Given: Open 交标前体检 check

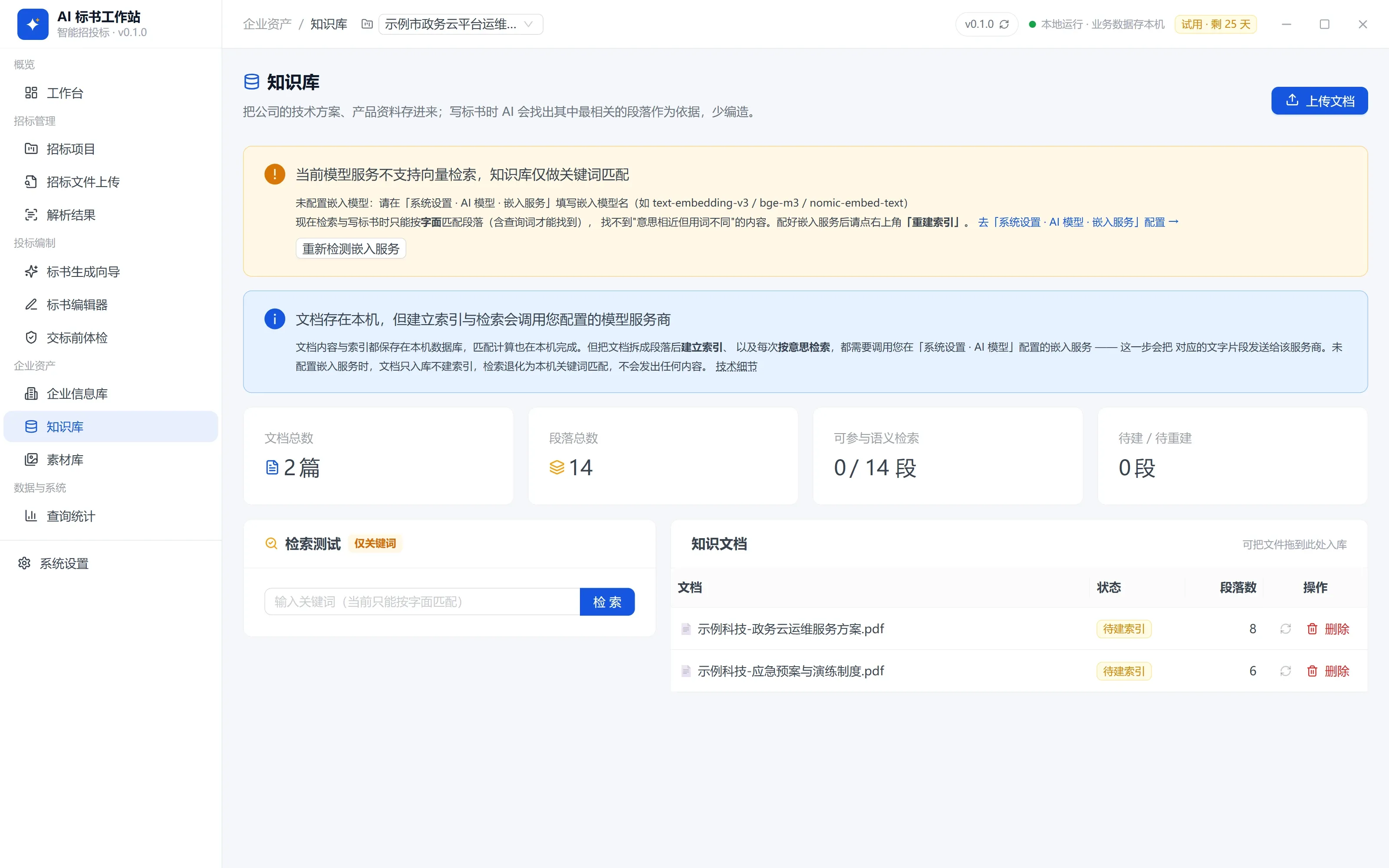Looking at the screenshot, I should pyautogui.click(x=111, y=338).
